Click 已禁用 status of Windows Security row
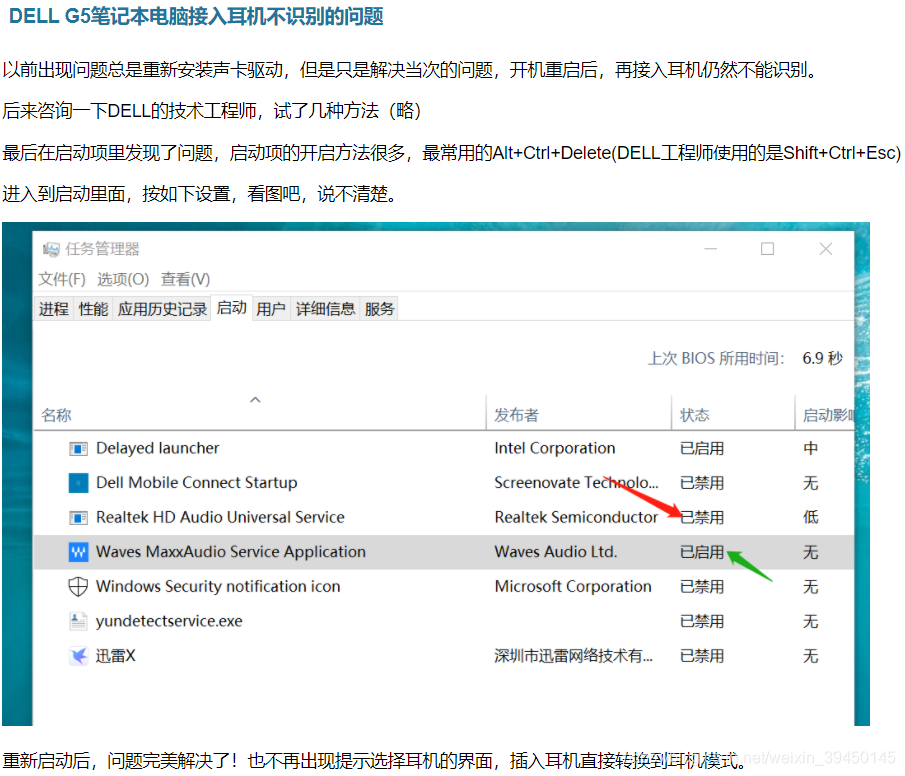Image resolution: width=905 pixels, height=776 pixels. pos(702,587)
